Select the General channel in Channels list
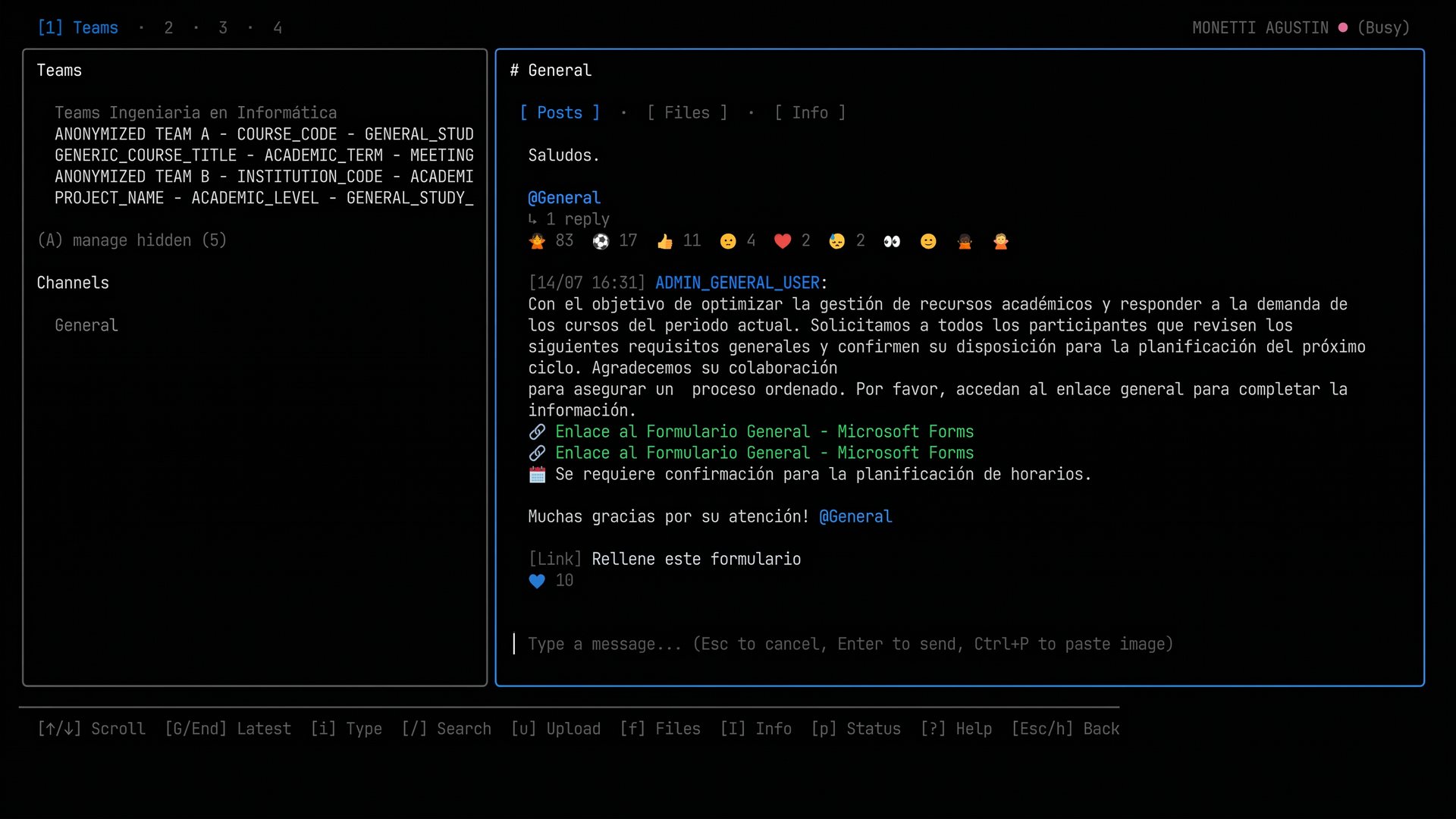Image resolution: width=1456 pixels, height=819 pixels. click(x=86, y=325)
